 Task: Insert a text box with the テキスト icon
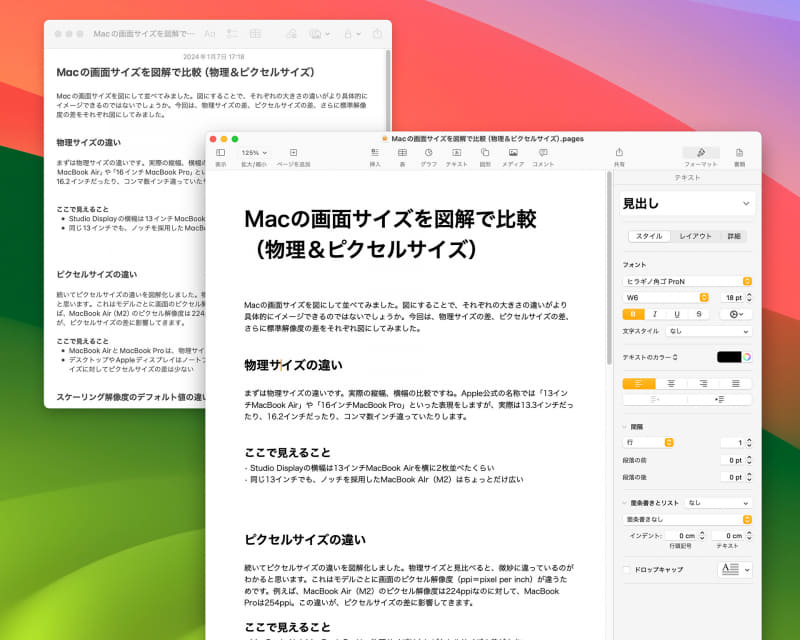tap(455, 153)
